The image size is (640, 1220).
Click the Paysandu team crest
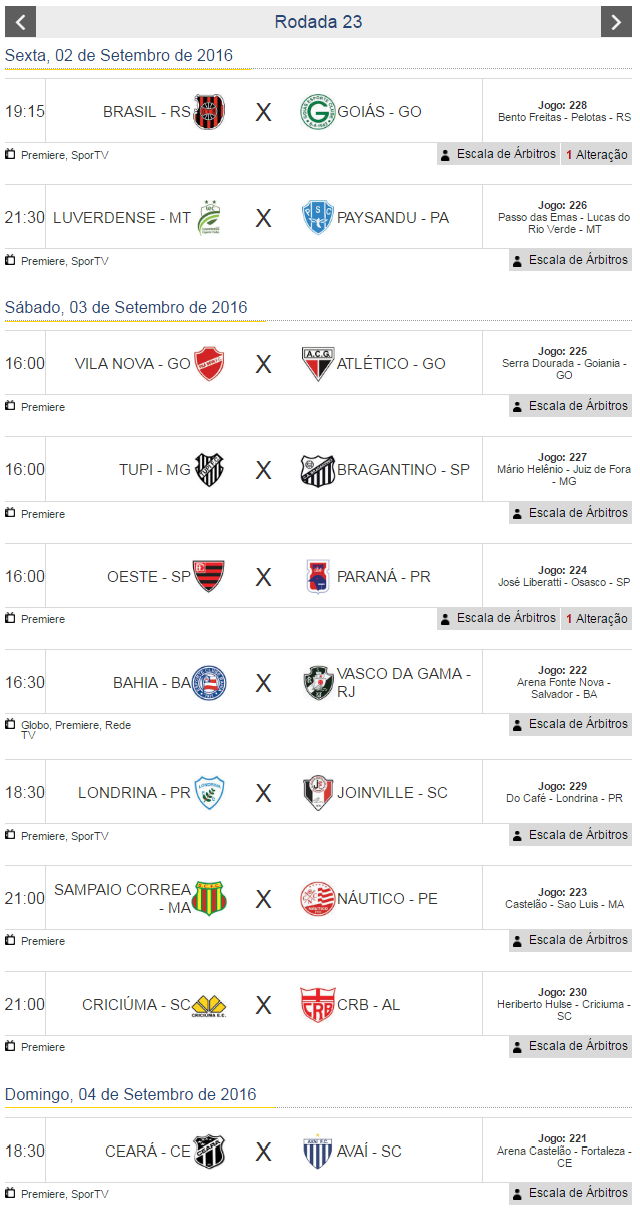coord(318,218)
